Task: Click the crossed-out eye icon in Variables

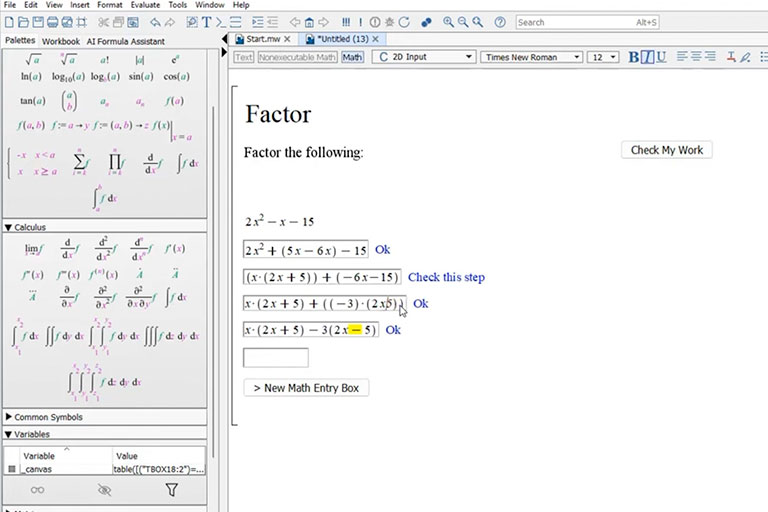Action: click(x=104, y=490)
